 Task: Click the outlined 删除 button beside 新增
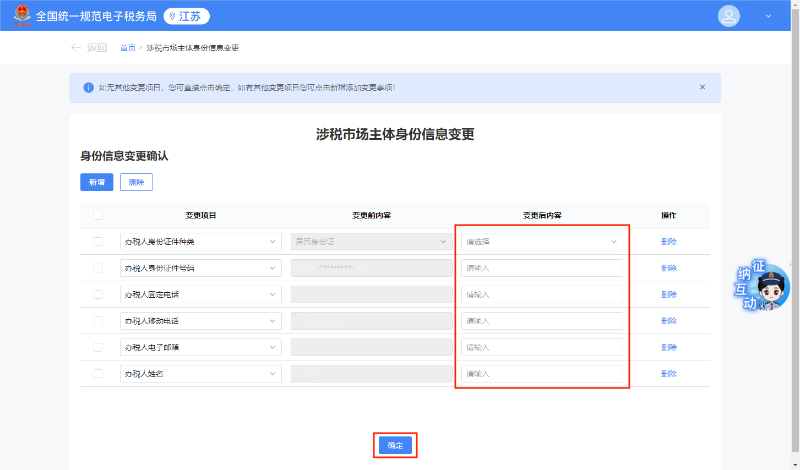136,182
